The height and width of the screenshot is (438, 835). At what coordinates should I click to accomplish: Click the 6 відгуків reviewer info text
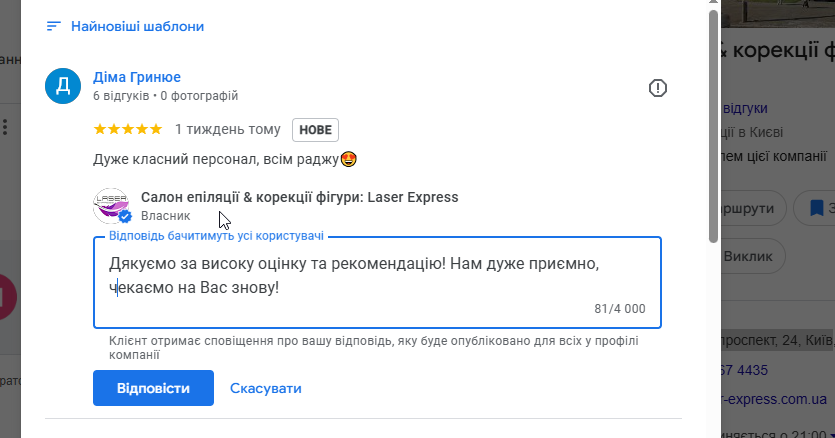point(121,96)
